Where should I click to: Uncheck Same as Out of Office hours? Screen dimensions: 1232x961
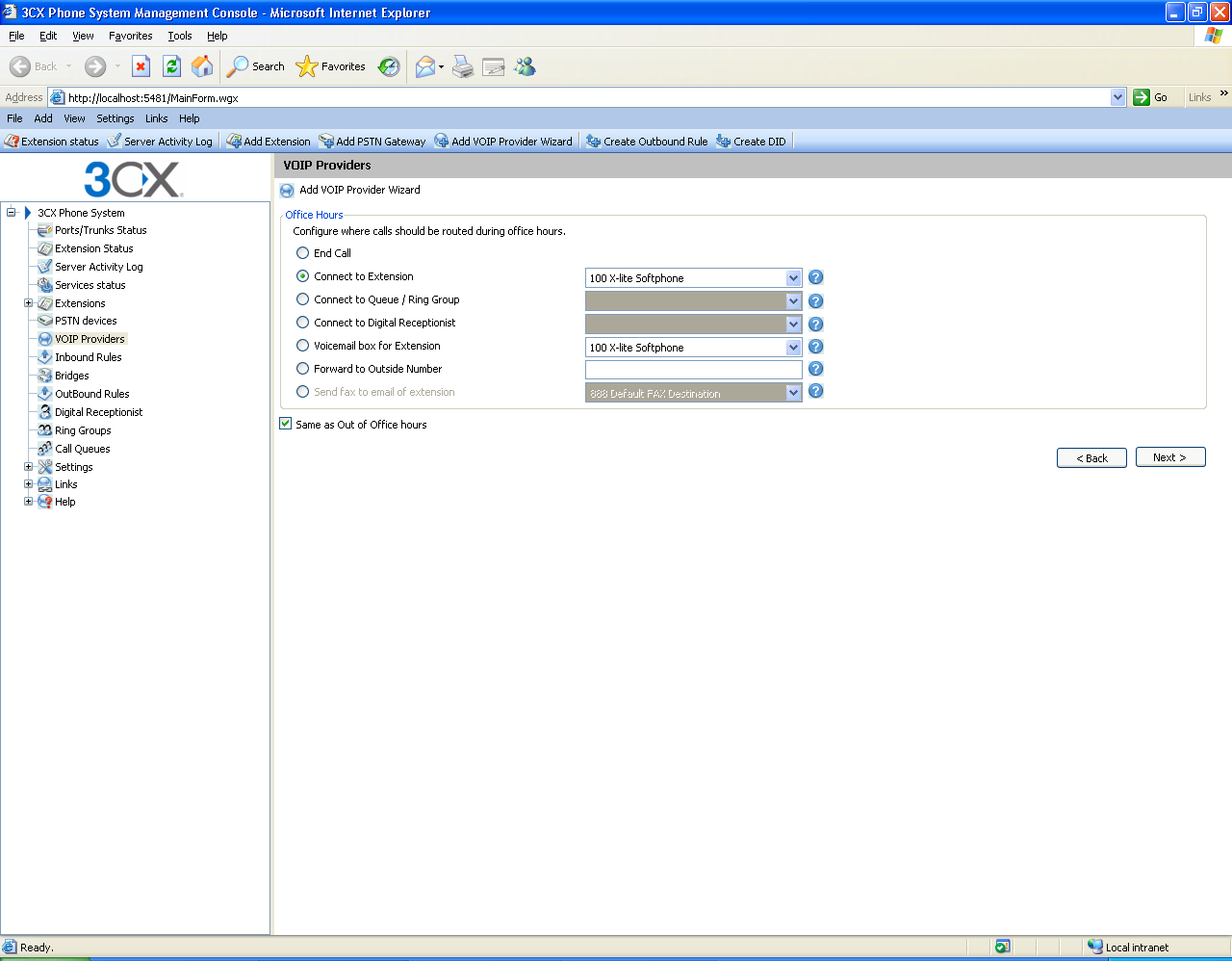click(x=286, y=424)
